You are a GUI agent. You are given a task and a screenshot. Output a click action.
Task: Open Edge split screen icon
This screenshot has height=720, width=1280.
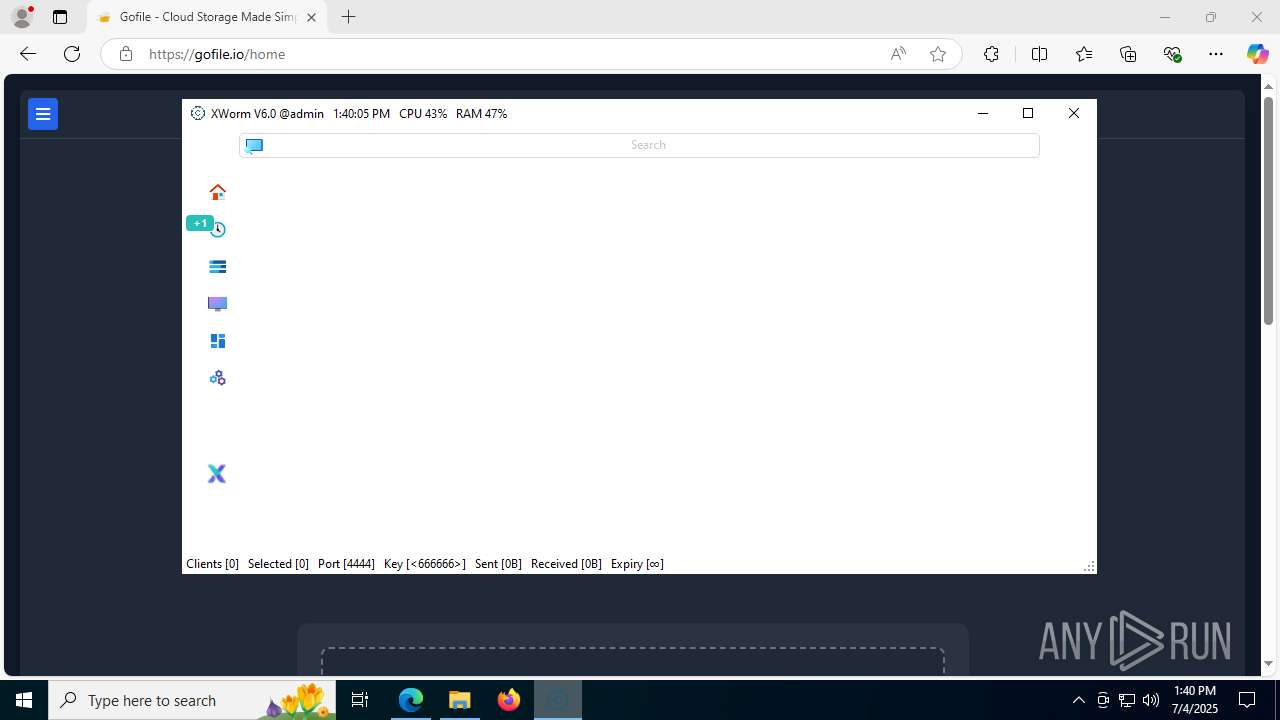(x=1039, y=54)
